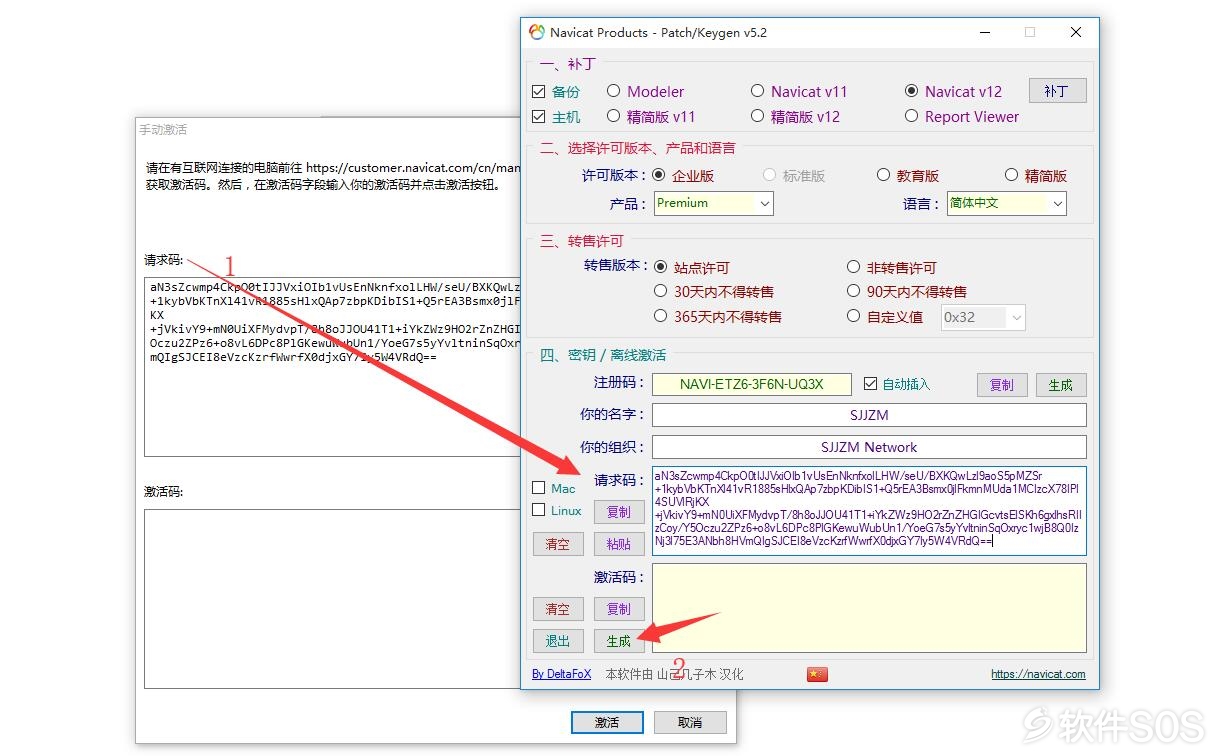Click 清空 below the Linux checkbox
Screen dimensions: 1222x756
(x=557, y=544)
